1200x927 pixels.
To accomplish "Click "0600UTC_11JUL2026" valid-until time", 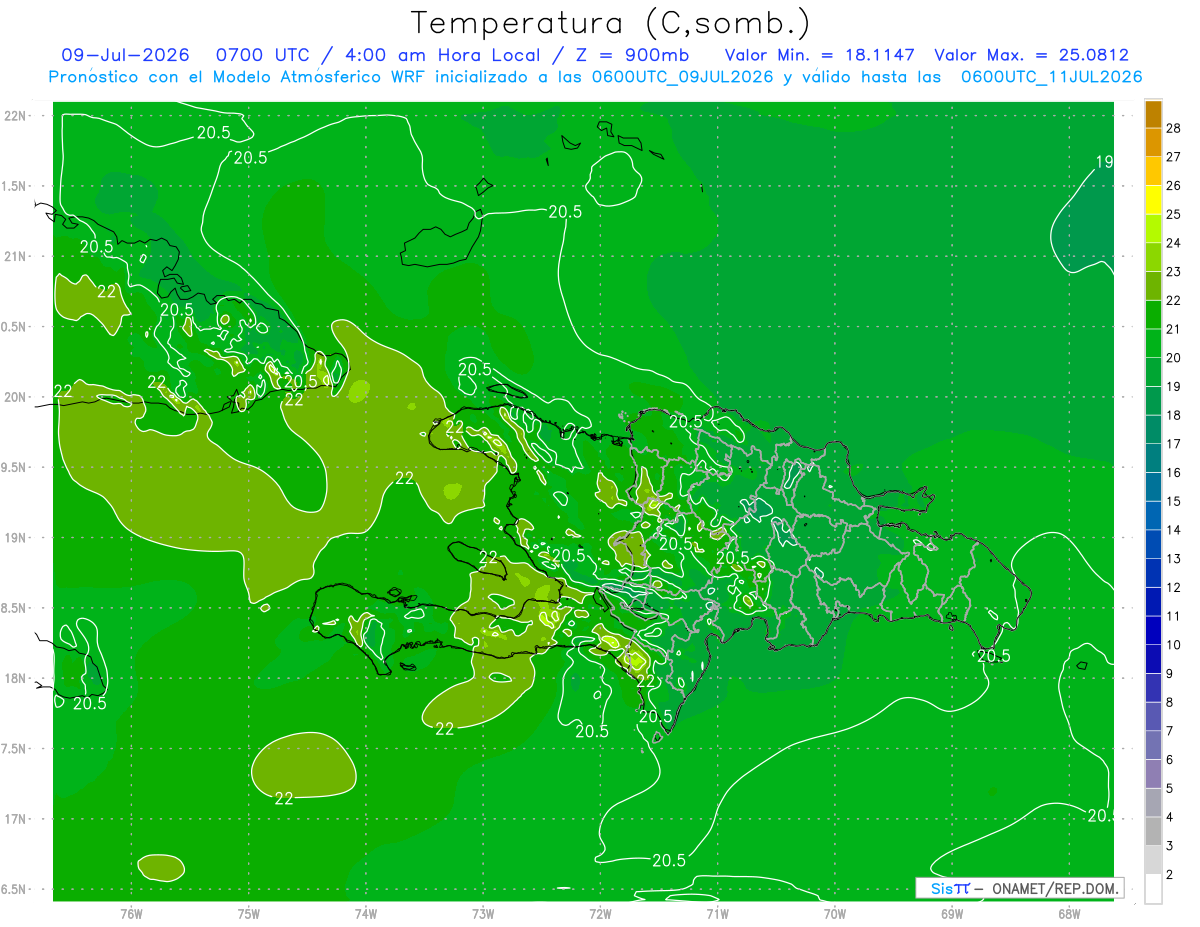I will click(1052, 77).
